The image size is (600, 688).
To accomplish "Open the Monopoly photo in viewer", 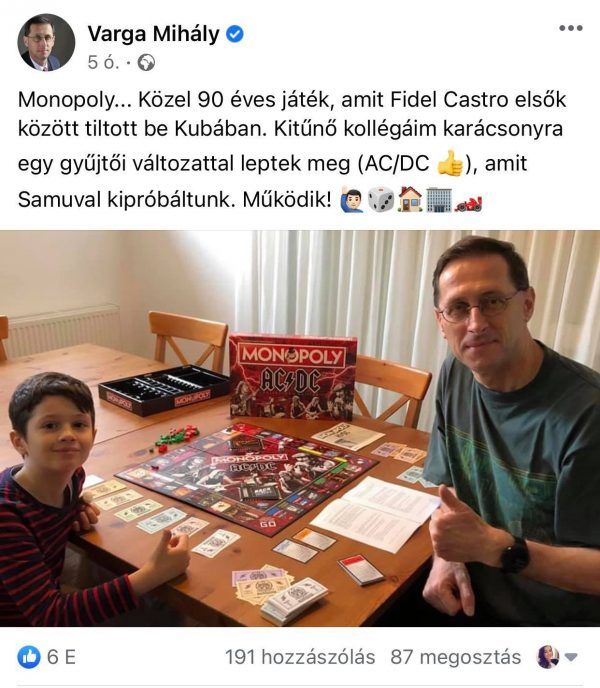I will pyautogui.click(x=300, y=428).
